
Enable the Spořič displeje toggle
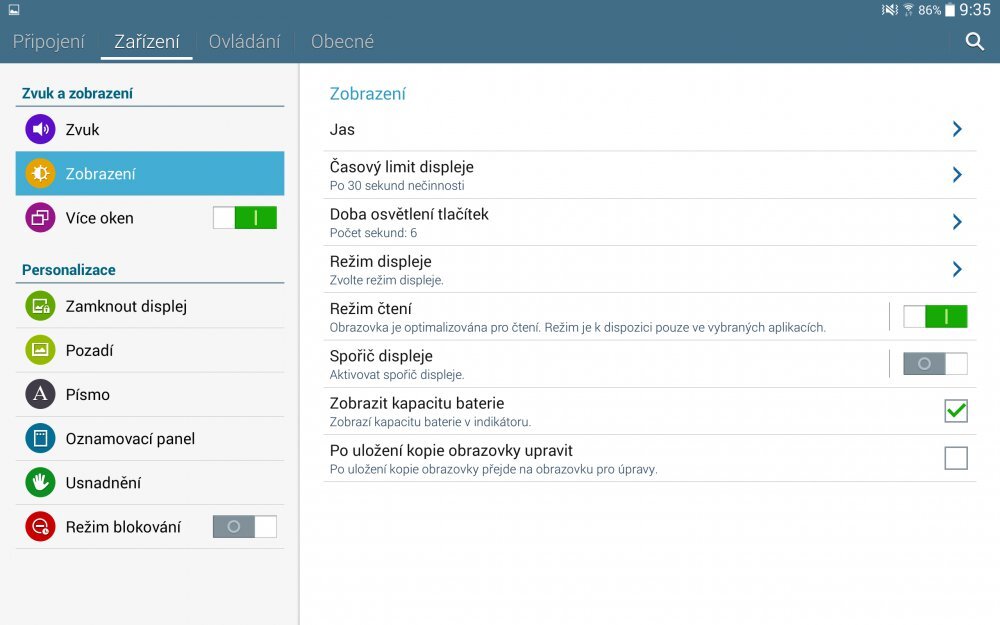(x=935, y=364)
